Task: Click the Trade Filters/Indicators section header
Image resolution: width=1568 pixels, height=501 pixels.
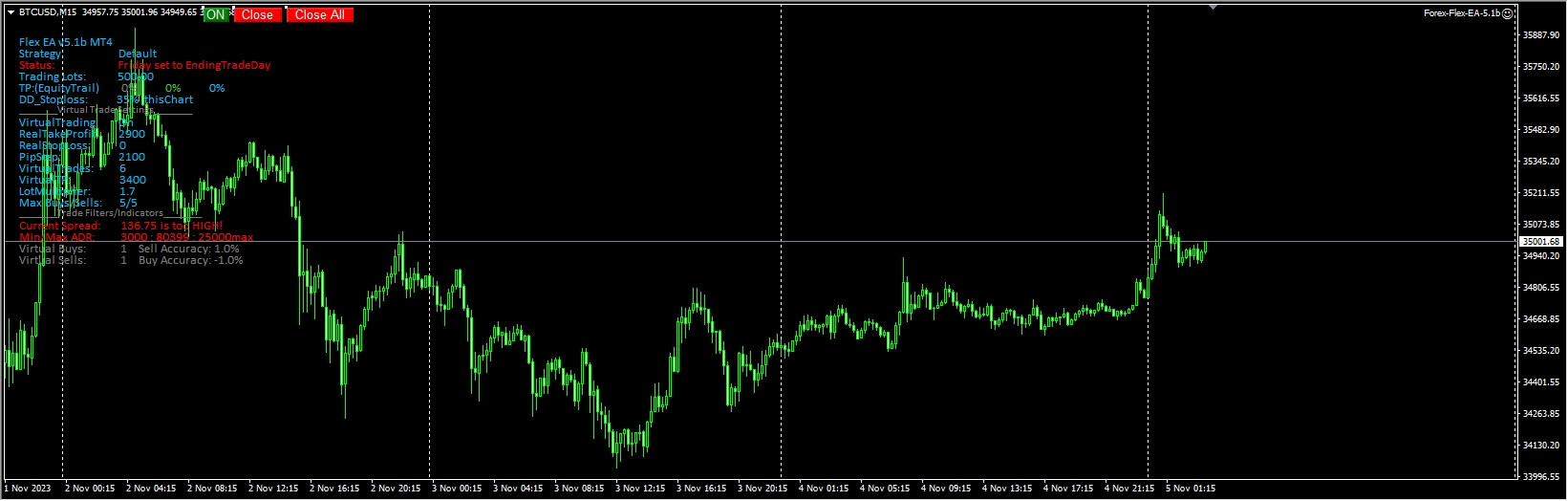Action: click(x=111, y=213)
